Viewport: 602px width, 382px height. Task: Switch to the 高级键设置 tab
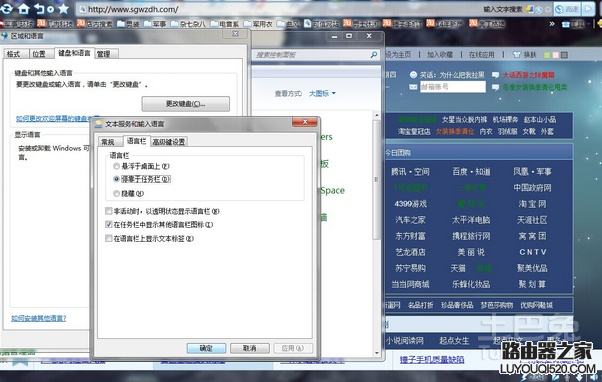click(x=169, y=142)
